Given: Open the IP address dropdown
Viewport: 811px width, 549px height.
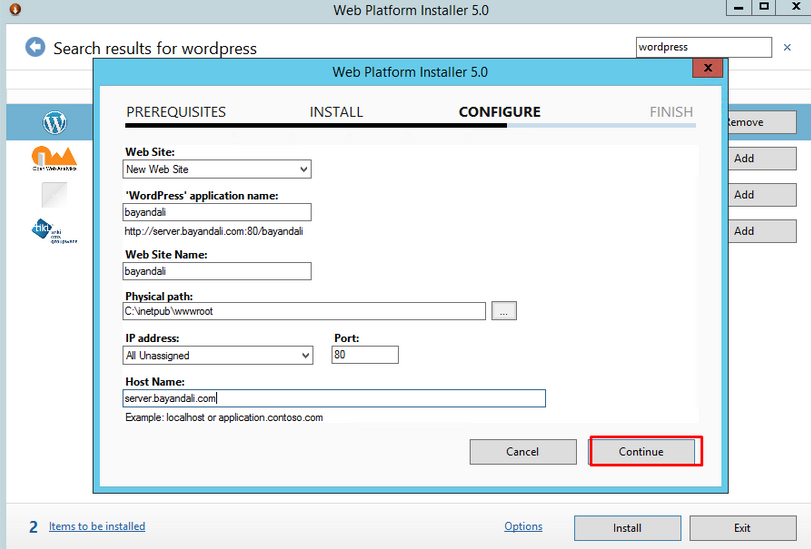Looking at the screenshot, I should 218,355.
